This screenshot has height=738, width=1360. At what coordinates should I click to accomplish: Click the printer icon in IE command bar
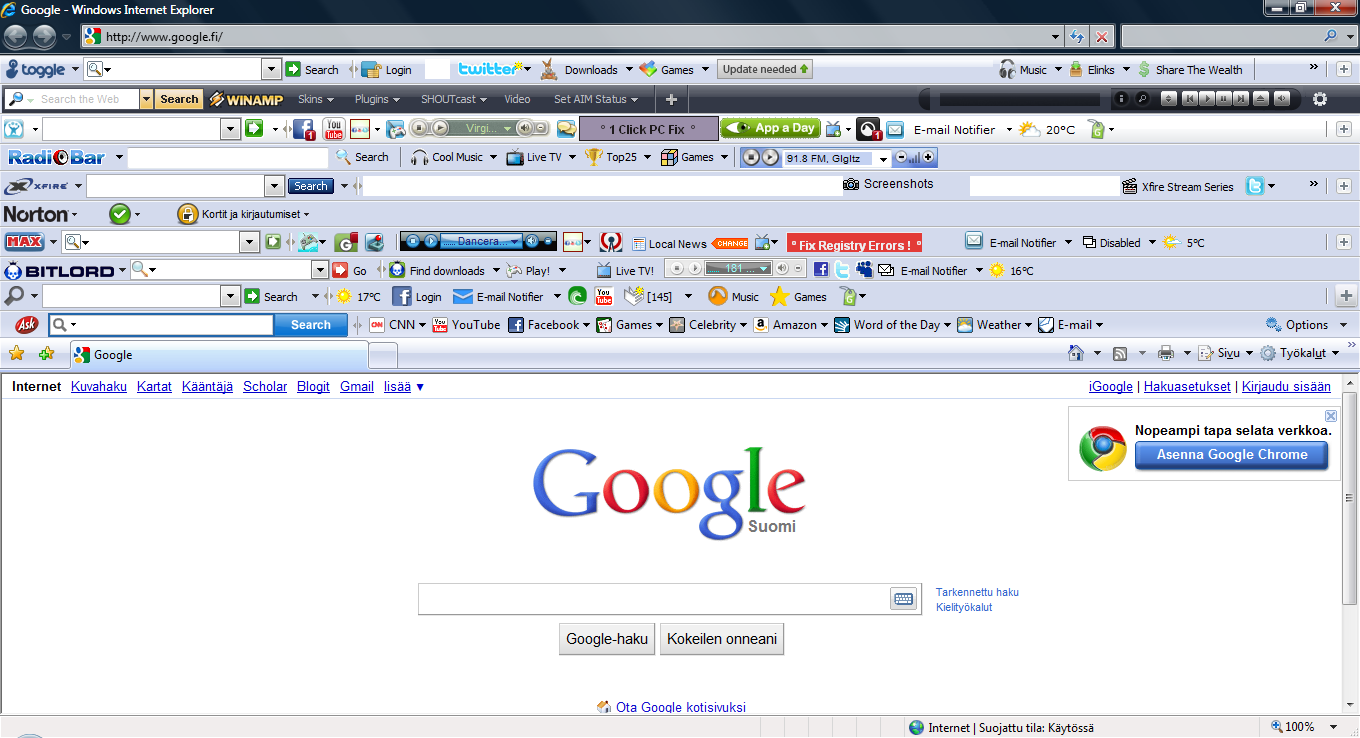click(1165, 353)
